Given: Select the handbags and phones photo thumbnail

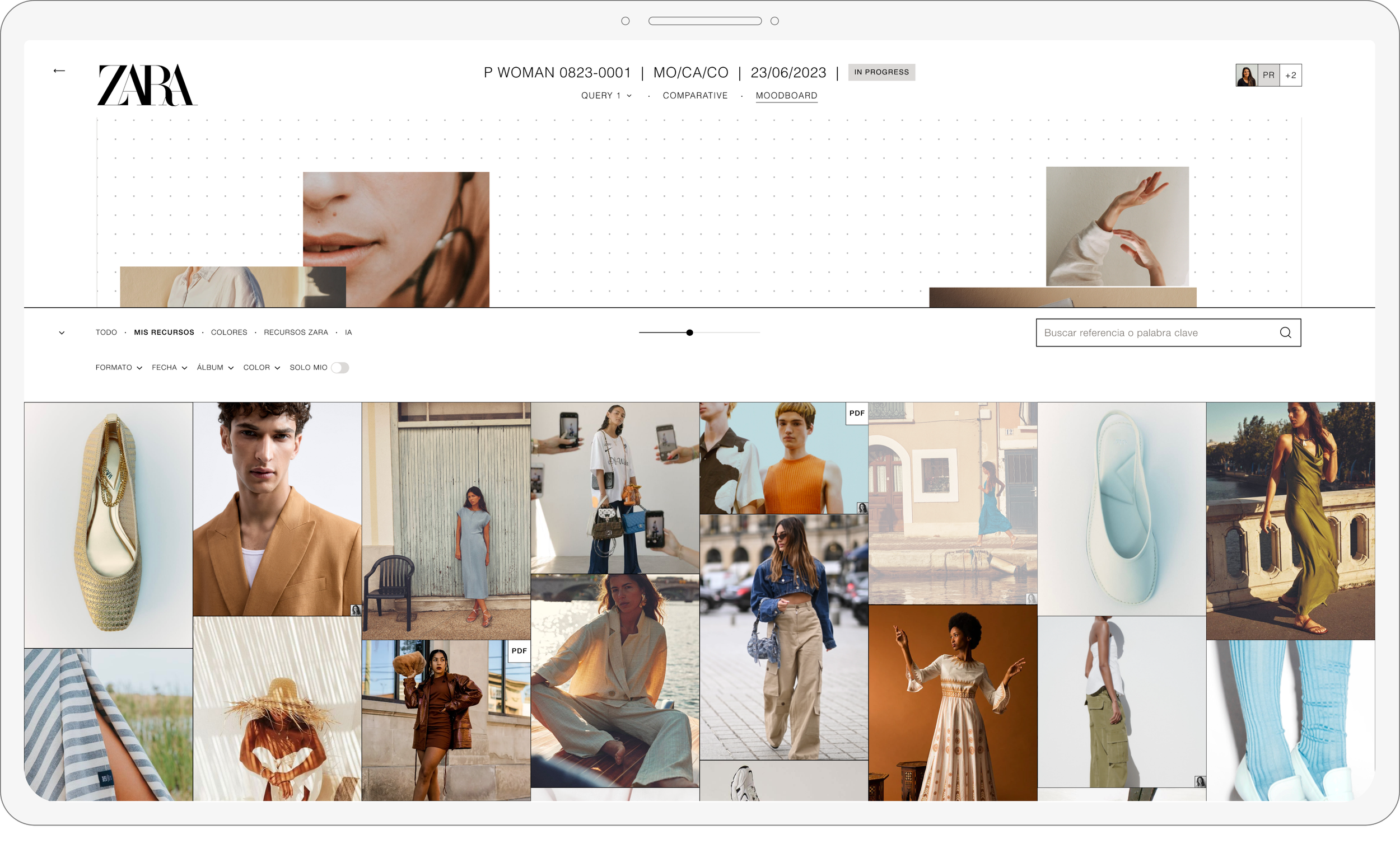Looking at the screenshot, I should coord(615,488).
